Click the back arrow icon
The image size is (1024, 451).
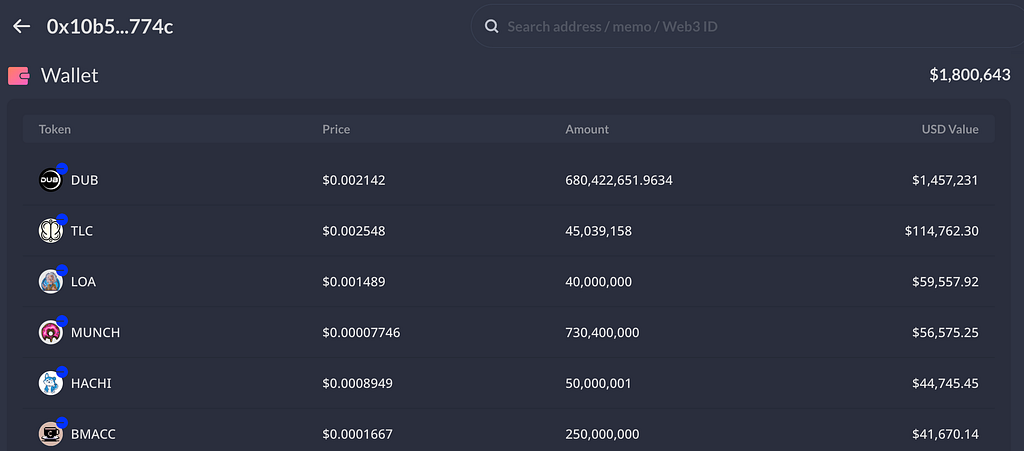pyautogui.click(x=22, y=26)
